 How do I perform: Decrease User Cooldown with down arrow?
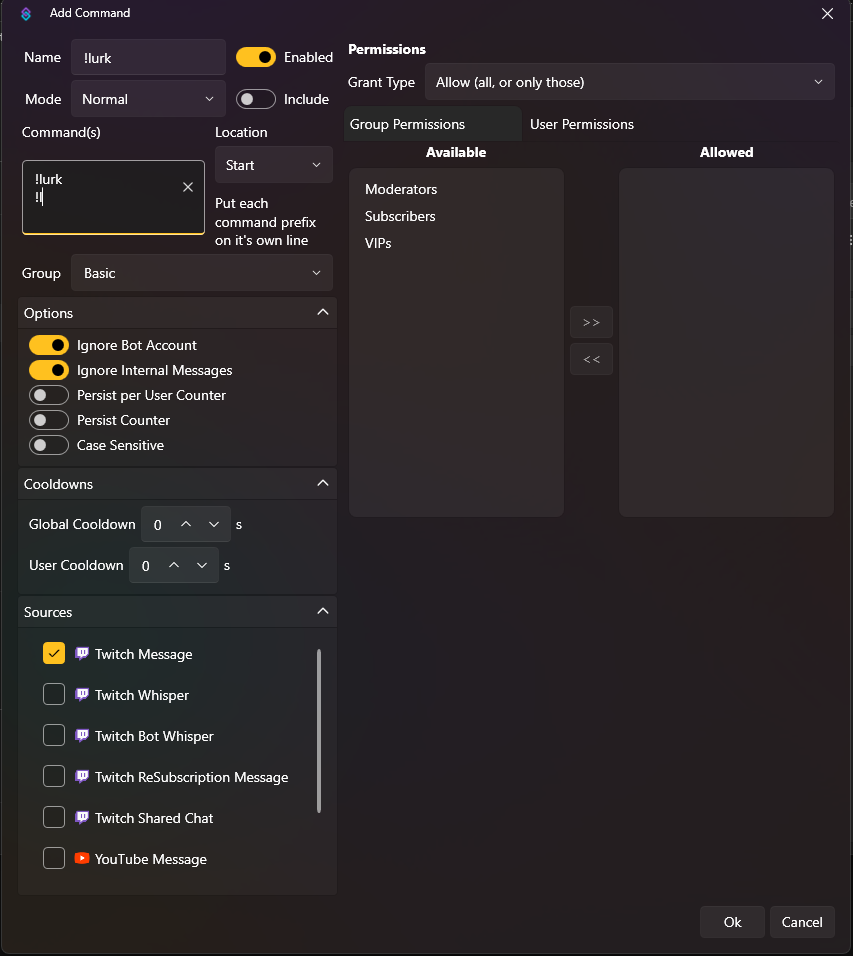click(202, 566)
